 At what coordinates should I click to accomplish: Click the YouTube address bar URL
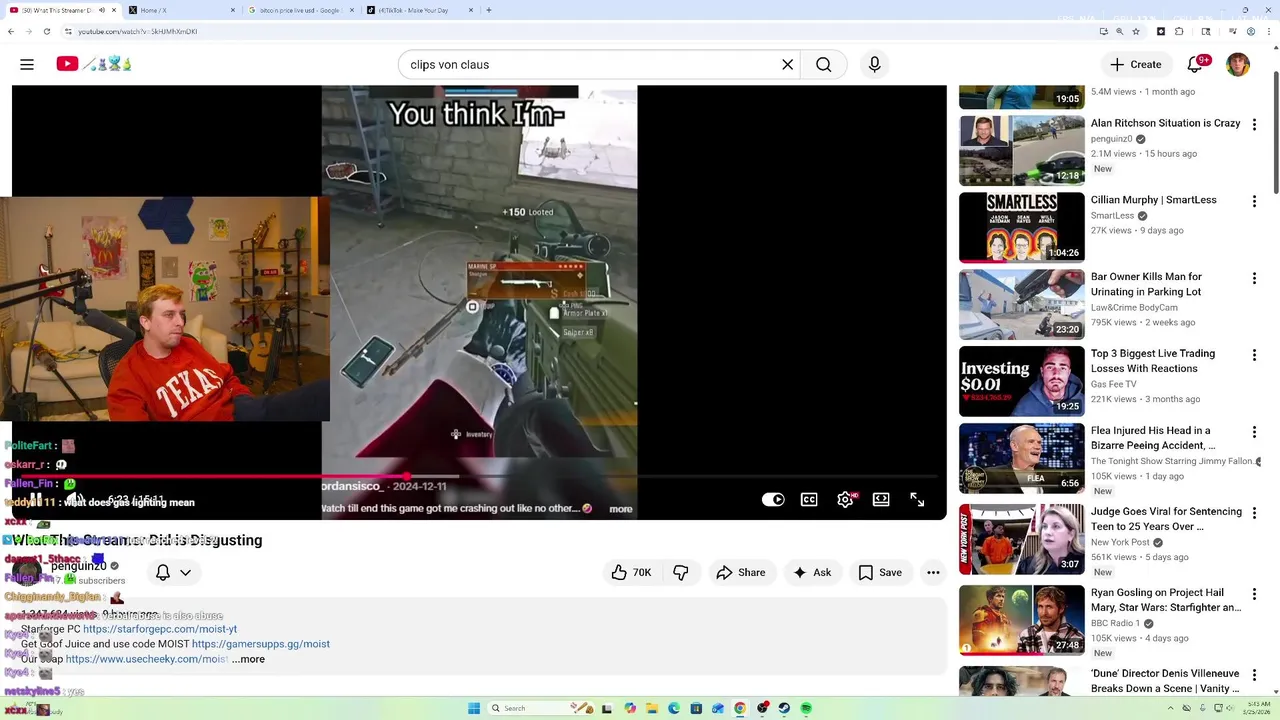coord(138,31)
